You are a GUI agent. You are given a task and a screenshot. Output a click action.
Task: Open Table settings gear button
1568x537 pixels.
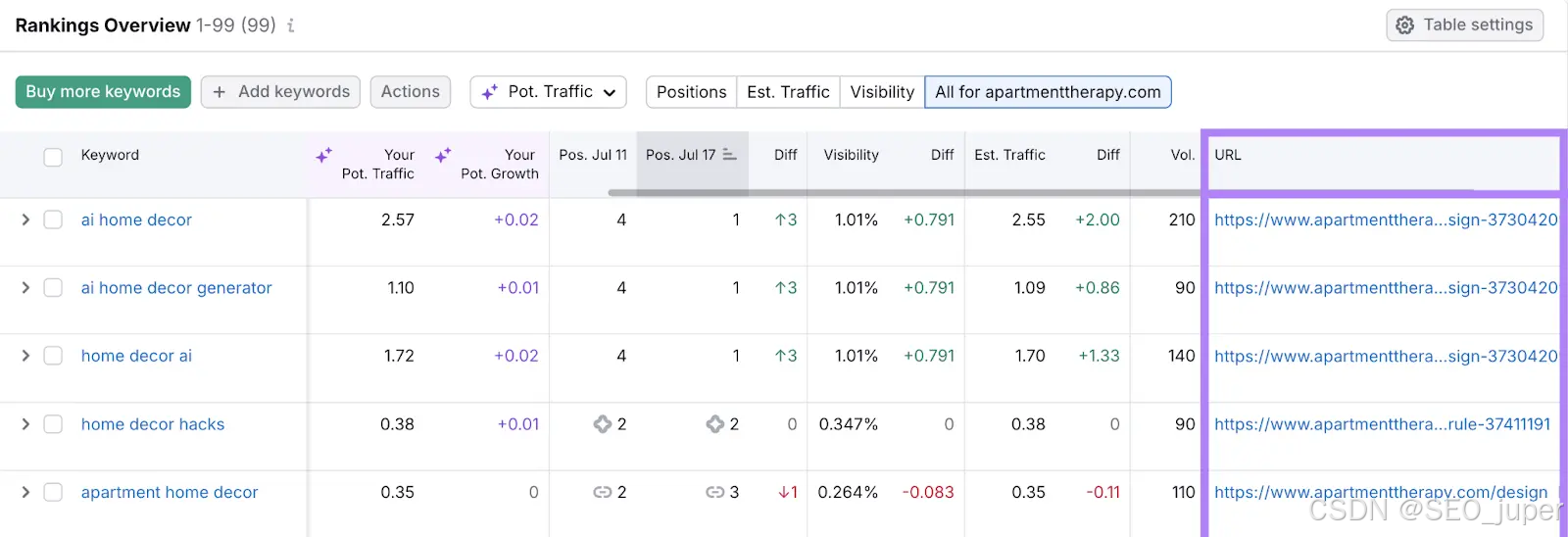1464,24
